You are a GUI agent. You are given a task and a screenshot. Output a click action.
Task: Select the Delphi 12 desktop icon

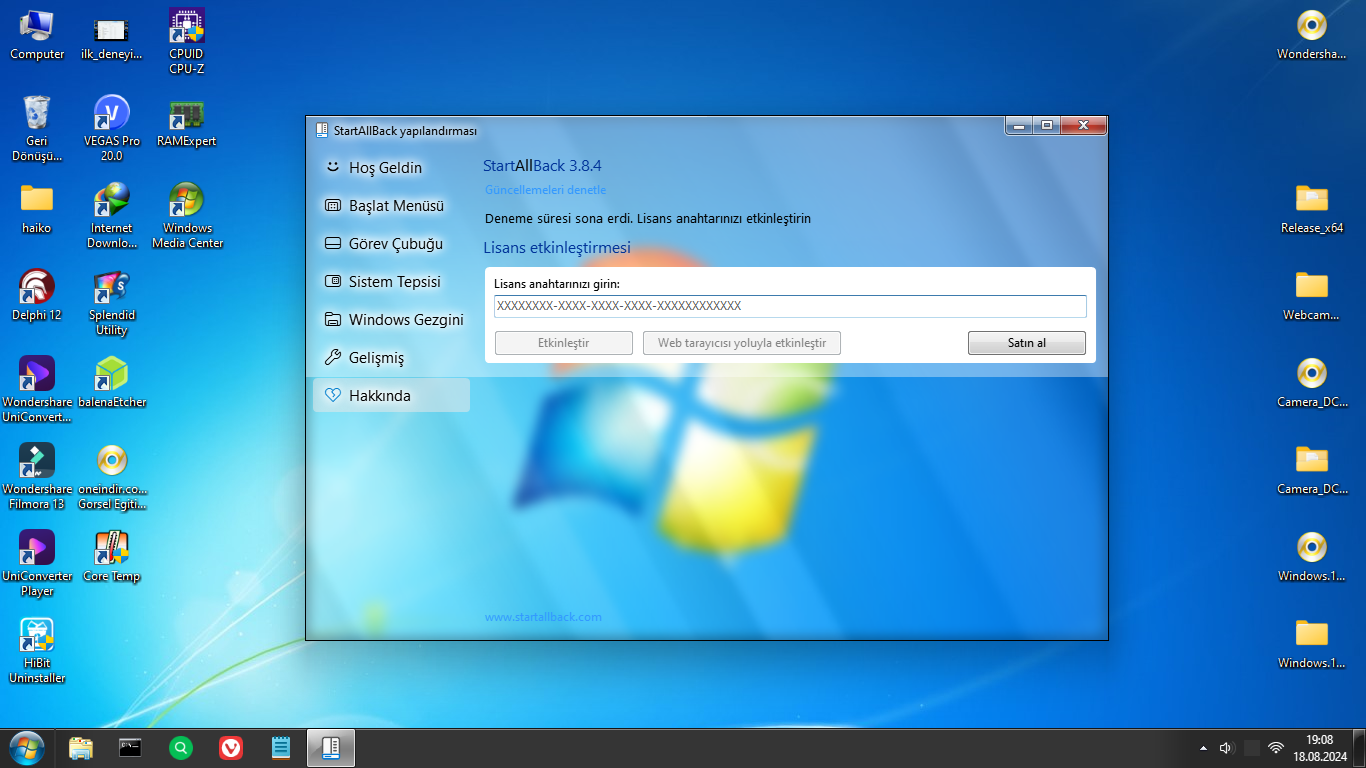[x=37, y=295]
